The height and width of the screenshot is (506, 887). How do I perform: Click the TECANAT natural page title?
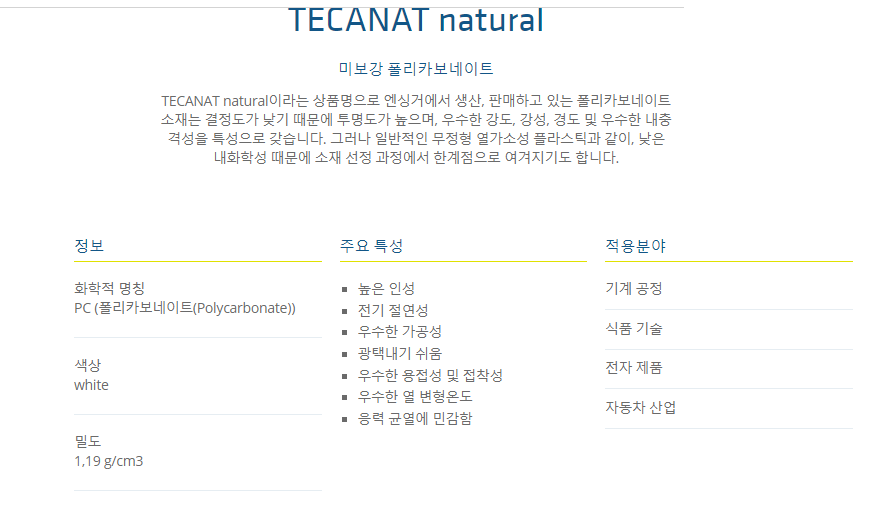[x=415, y=20]
